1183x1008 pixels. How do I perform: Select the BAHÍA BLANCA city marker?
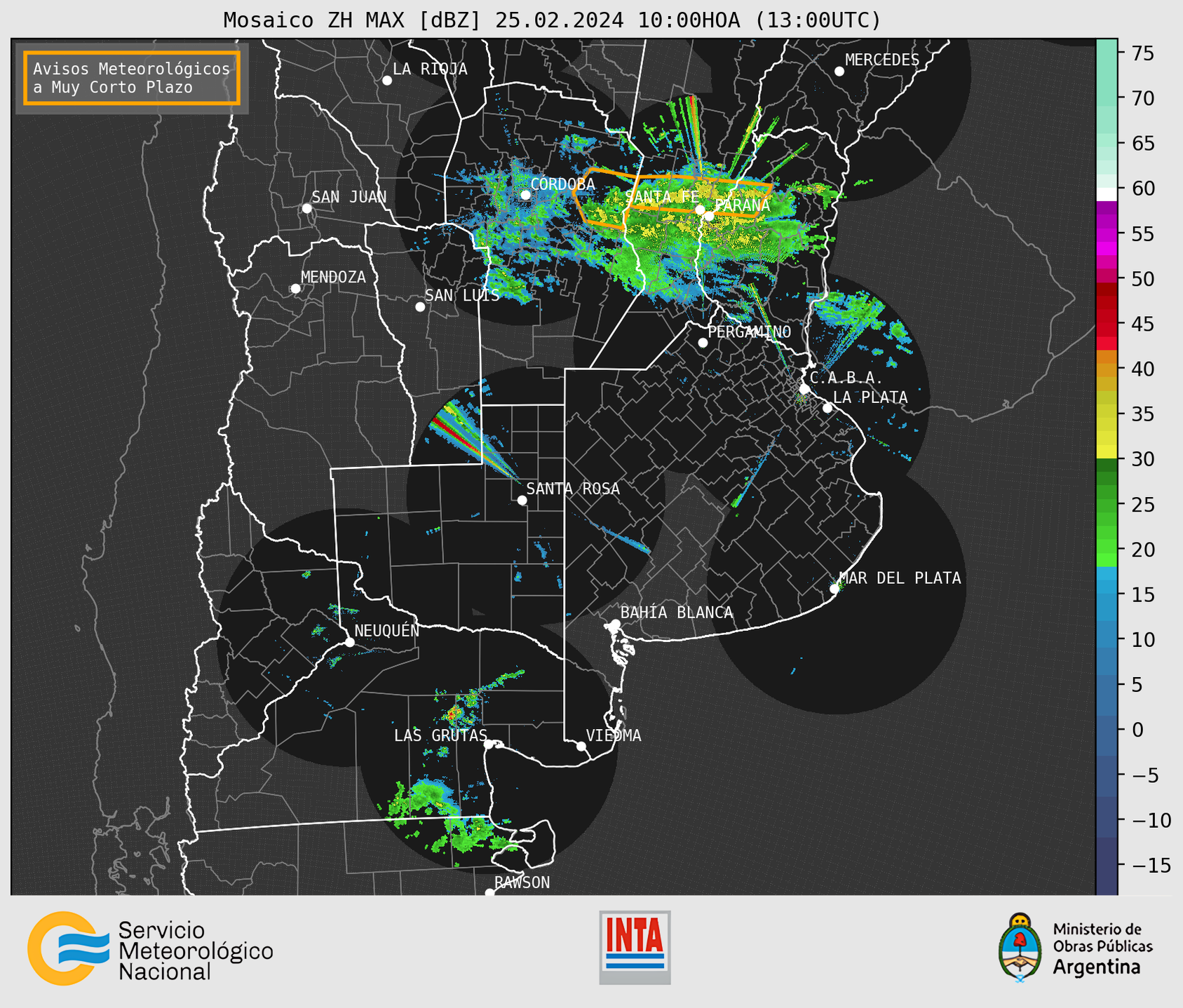615,624
